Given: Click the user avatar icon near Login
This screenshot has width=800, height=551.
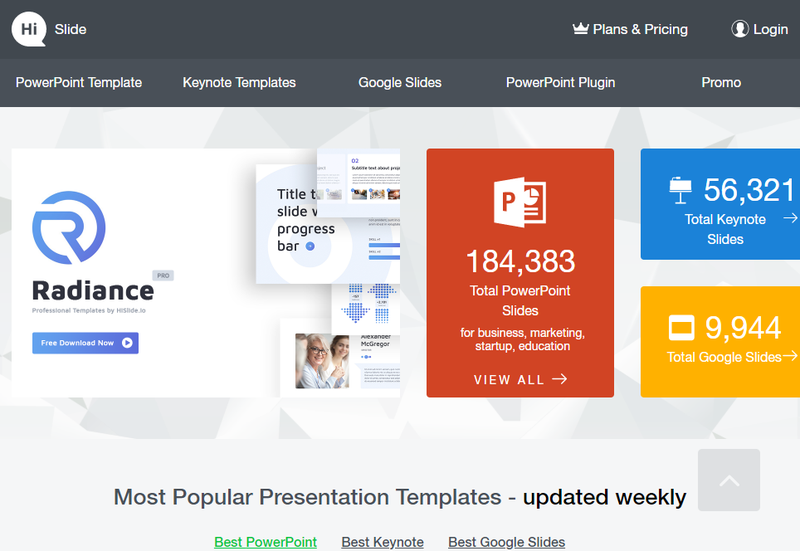Looking at the screenshot, I should coord(740,29).
